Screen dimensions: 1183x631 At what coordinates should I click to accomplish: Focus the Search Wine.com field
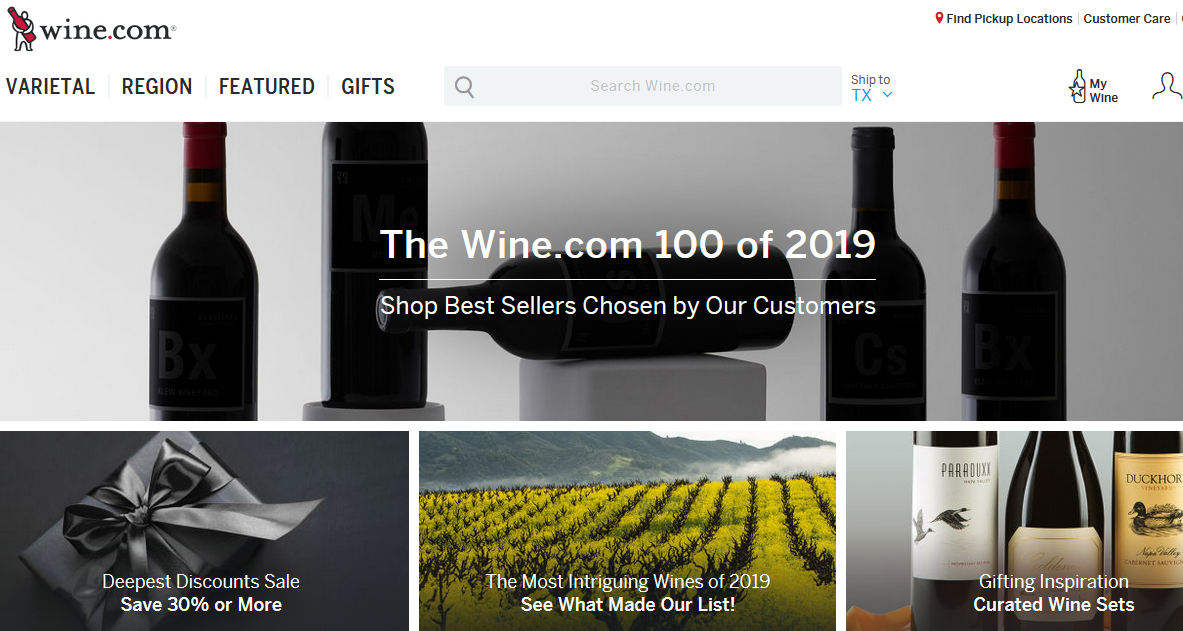tap(653, 86)
